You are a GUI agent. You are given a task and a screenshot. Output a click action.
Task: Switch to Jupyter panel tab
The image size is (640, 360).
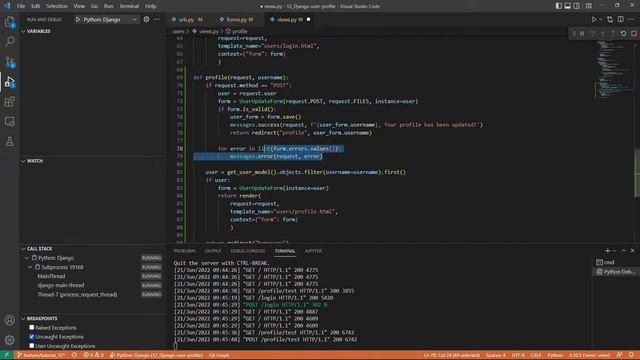(x=313, y=251)
